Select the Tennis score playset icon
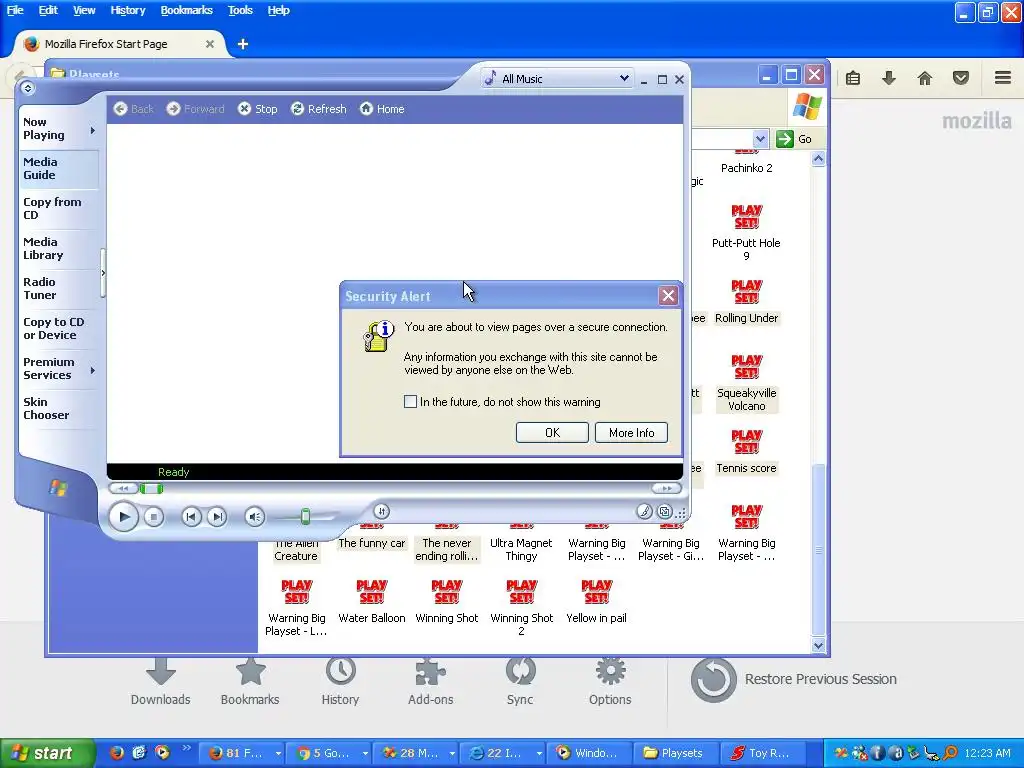 click(746, 442)
